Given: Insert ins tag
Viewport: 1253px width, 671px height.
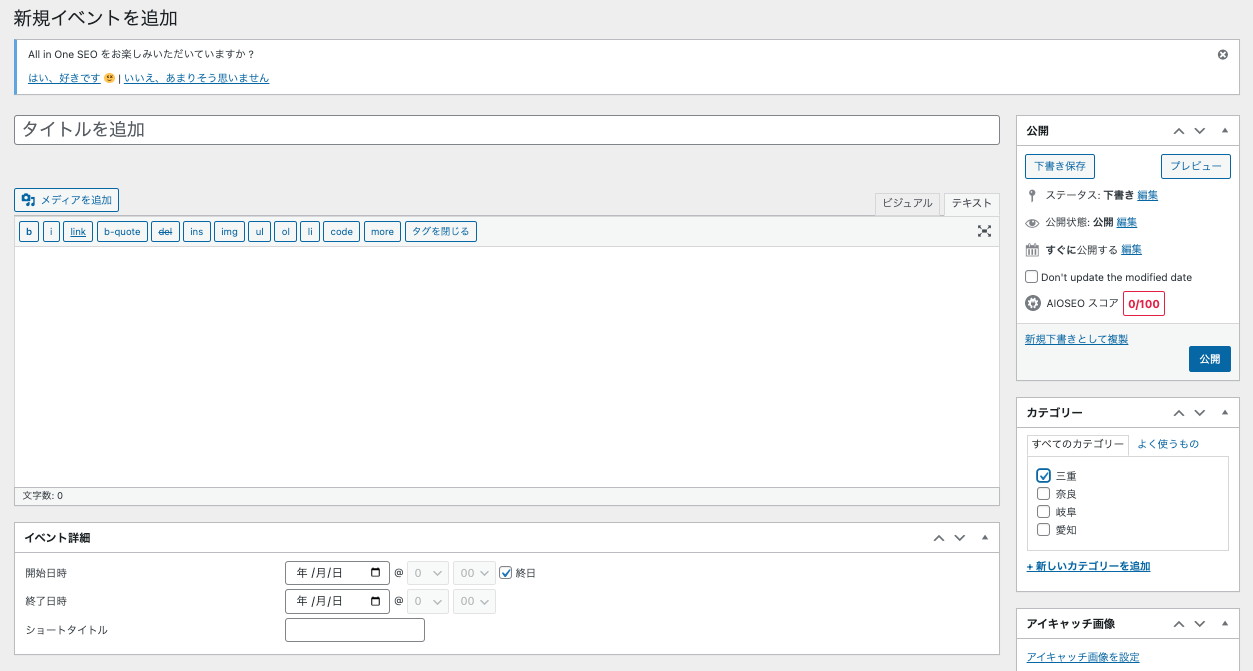Looking at the screenshot, I should coord(197,232).
